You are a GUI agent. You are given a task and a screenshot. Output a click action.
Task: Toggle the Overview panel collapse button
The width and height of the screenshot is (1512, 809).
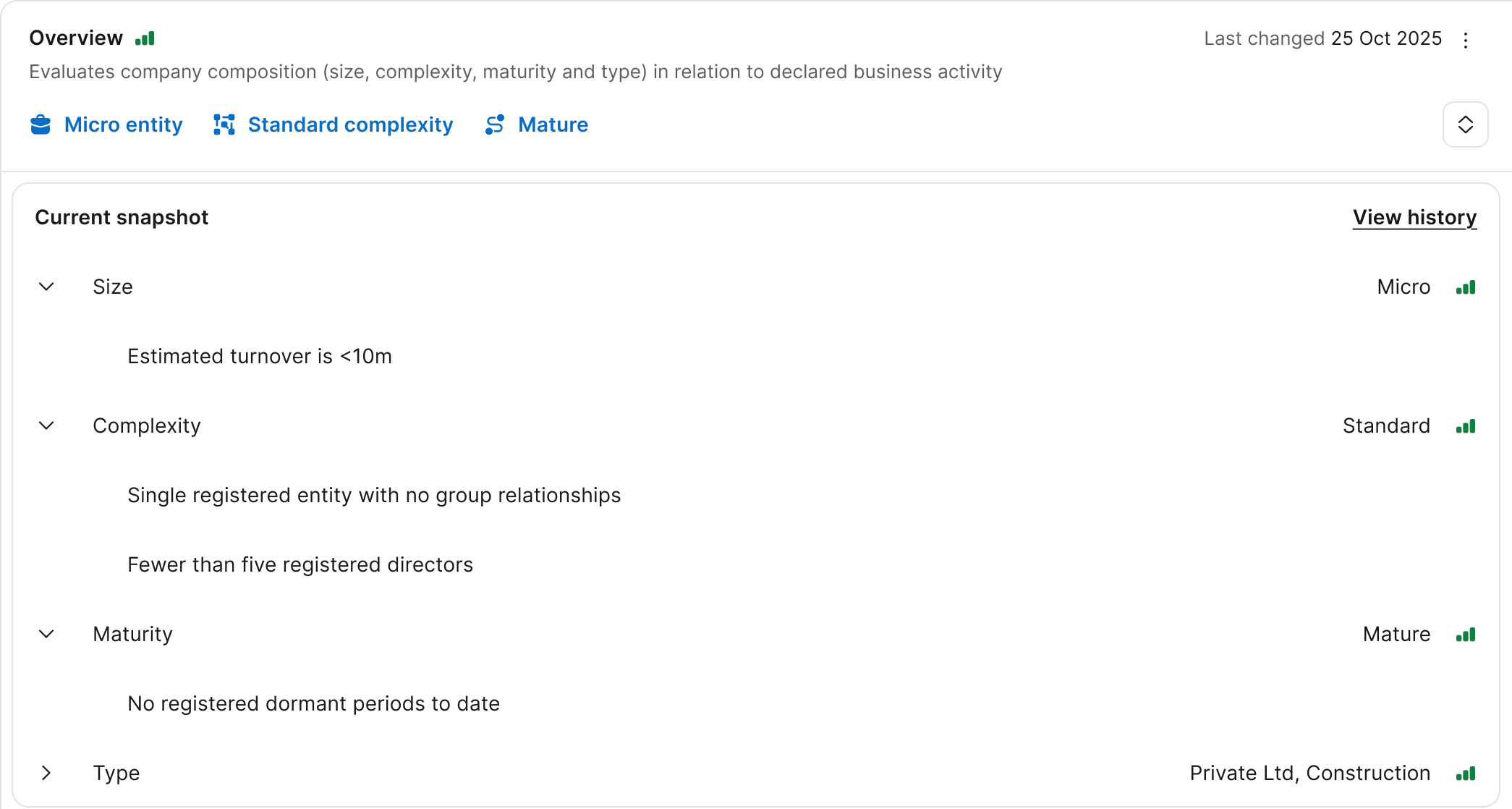pyautogui.click(x=1465, y=124)
